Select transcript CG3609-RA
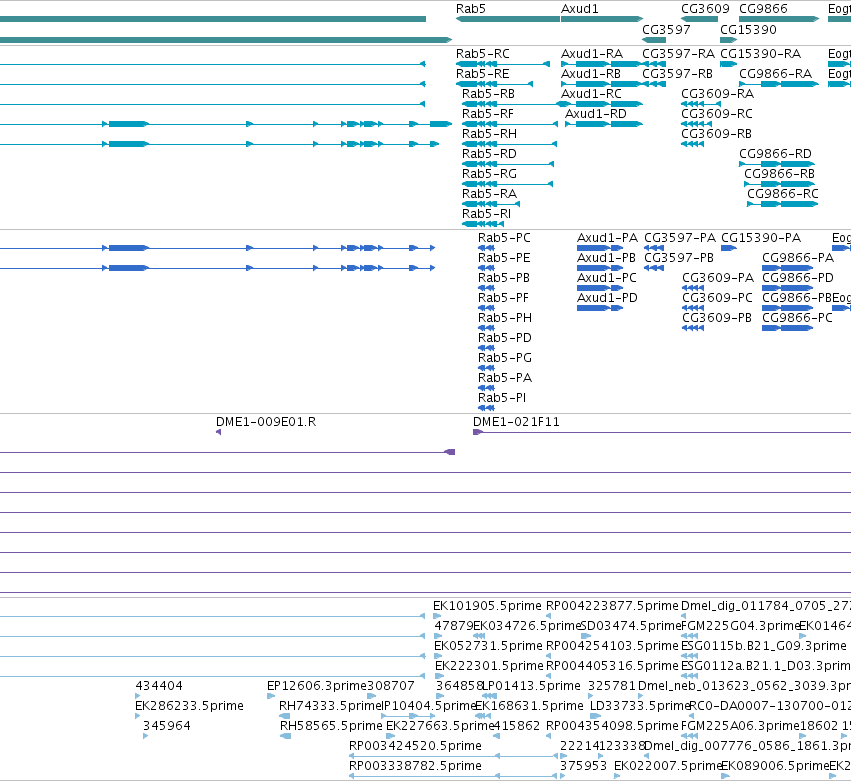This screenshot has height=781, width=851. [x=717, y=94]
